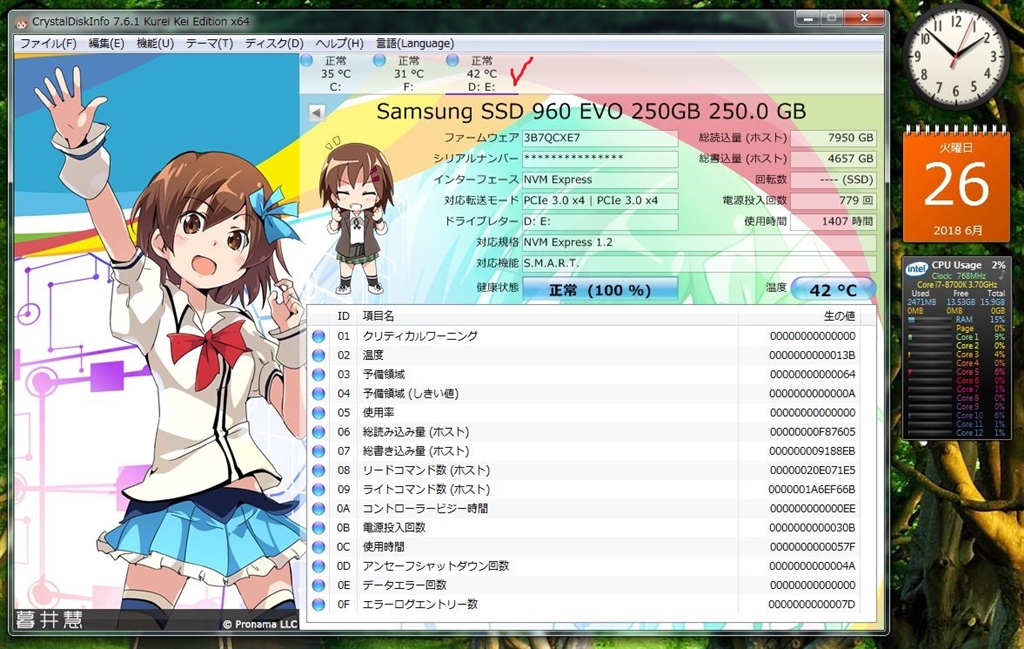Screen dimensions: 1024x649
Task: Click the 7950 GB total reads value
Action: tap(833, 138)
